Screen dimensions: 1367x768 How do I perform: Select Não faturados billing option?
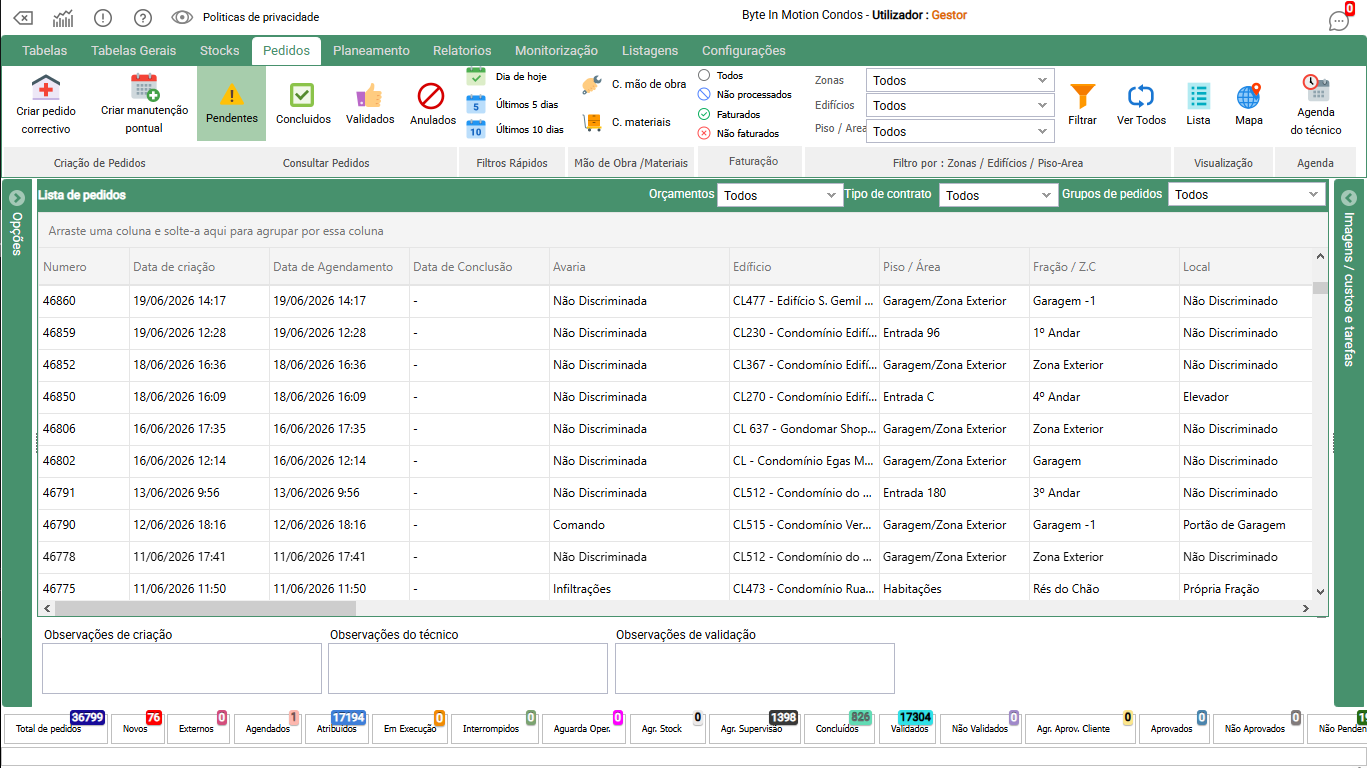pyautogui.click(x=704, y=133)
